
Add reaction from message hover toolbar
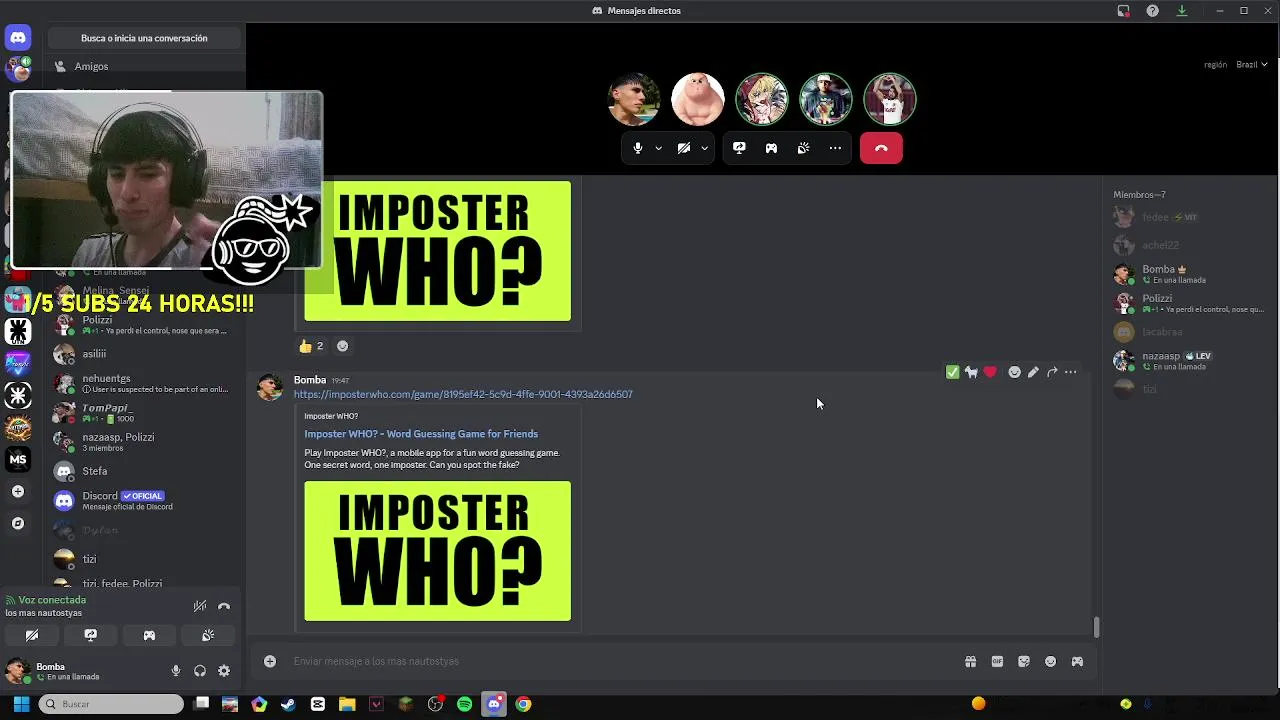coord(1014,372)
